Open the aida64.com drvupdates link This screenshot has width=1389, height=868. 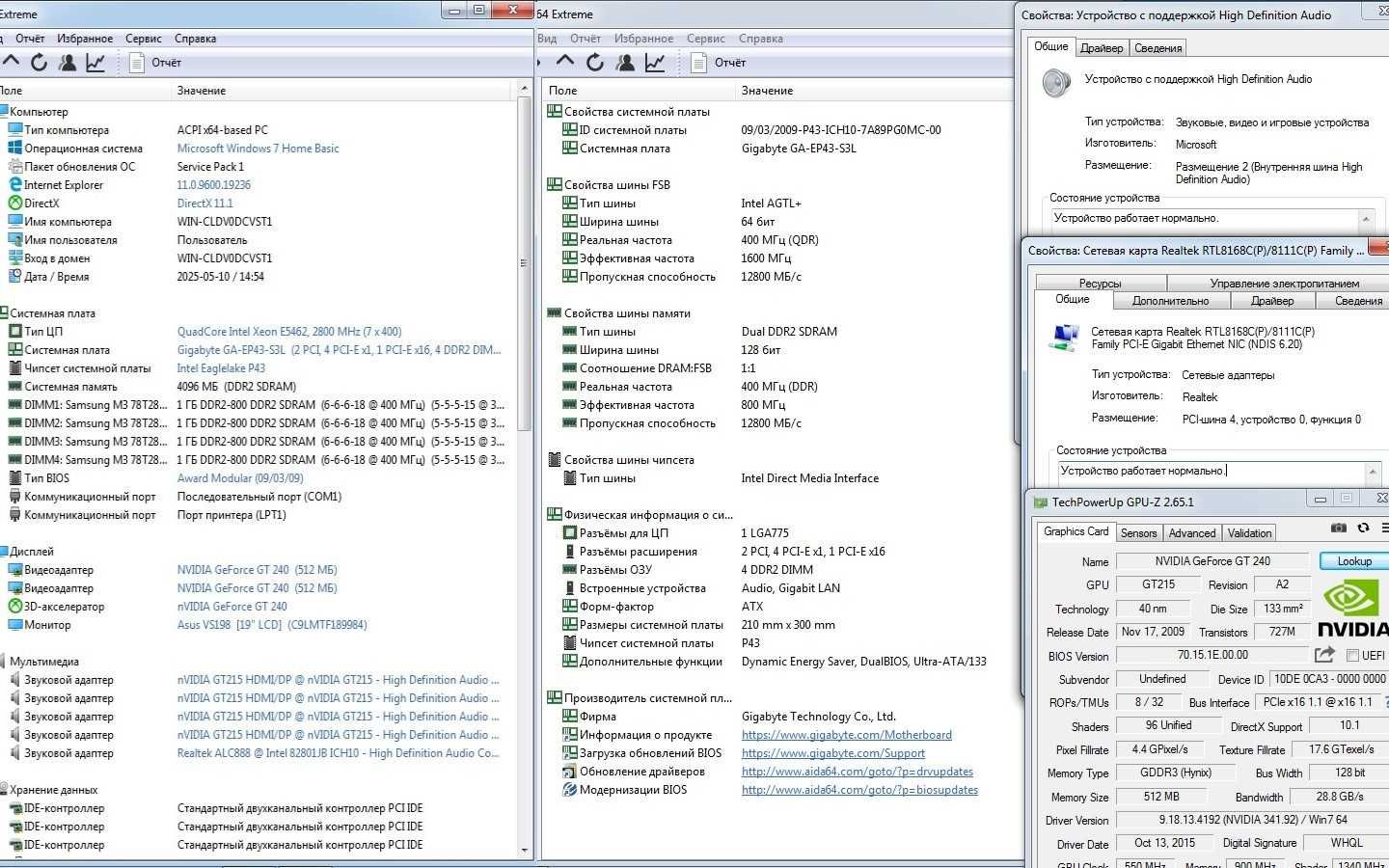[857, 772]
